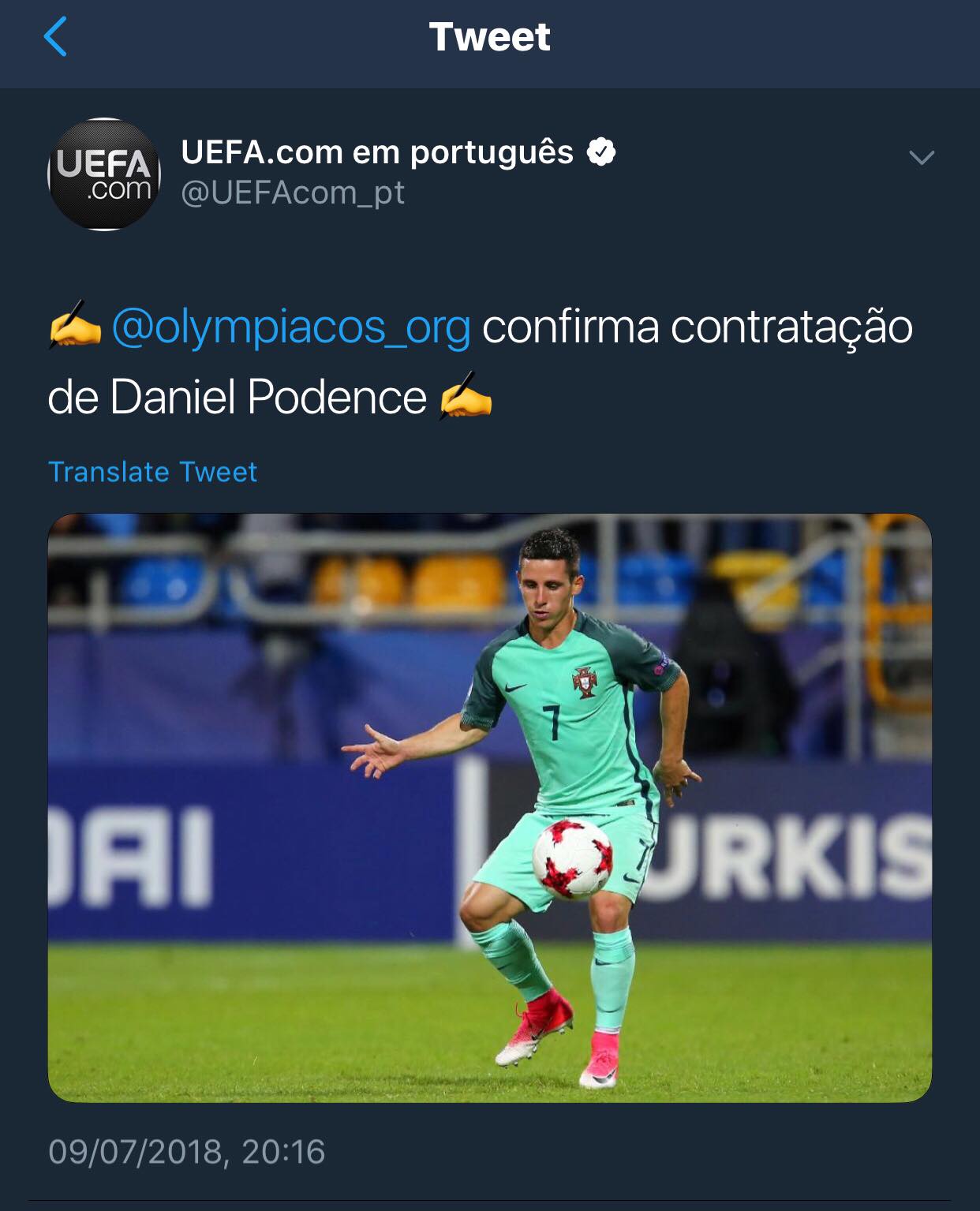Open the attached player photo

click(490, 808)
